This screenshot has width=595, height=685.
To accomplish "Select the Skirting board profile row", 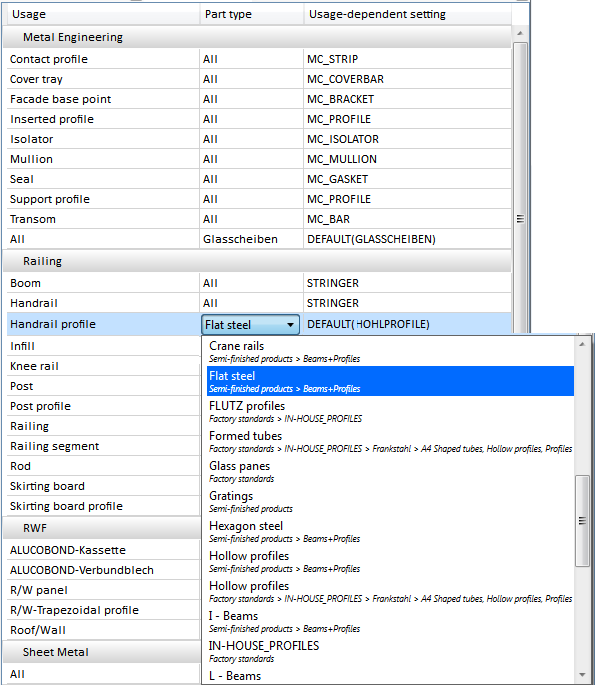I will pyautogui.click(x=103, y=506).
